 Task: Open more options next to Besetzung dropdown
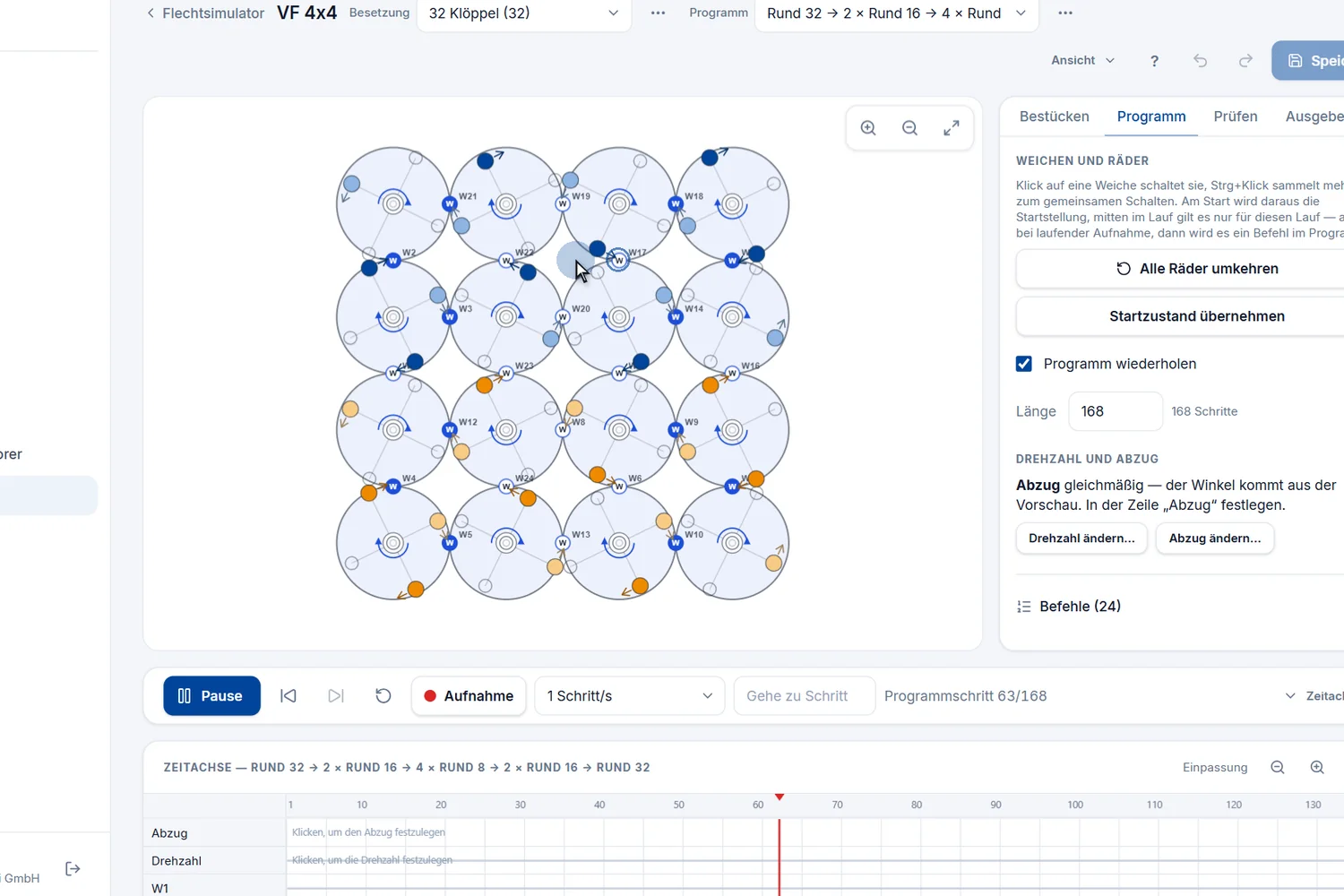(659, 13)
